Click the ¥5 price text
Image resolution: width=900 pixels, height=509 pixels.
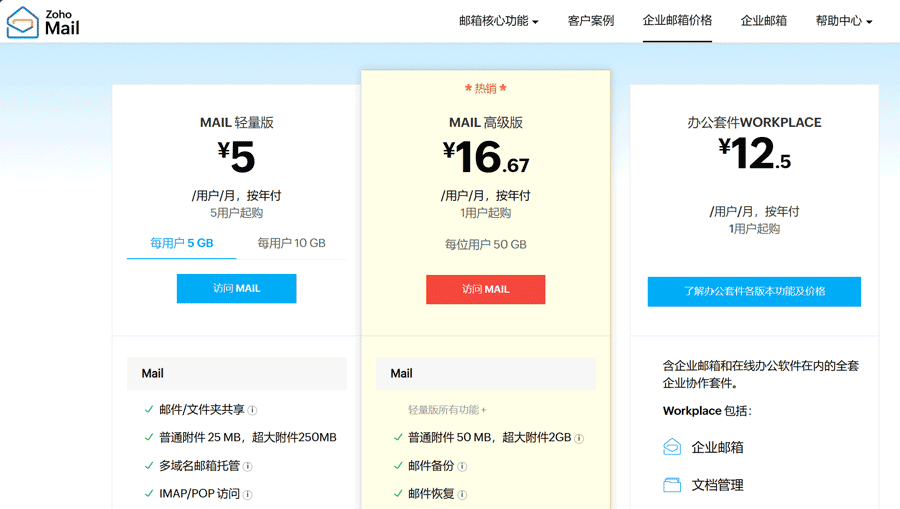coord(236,157)
